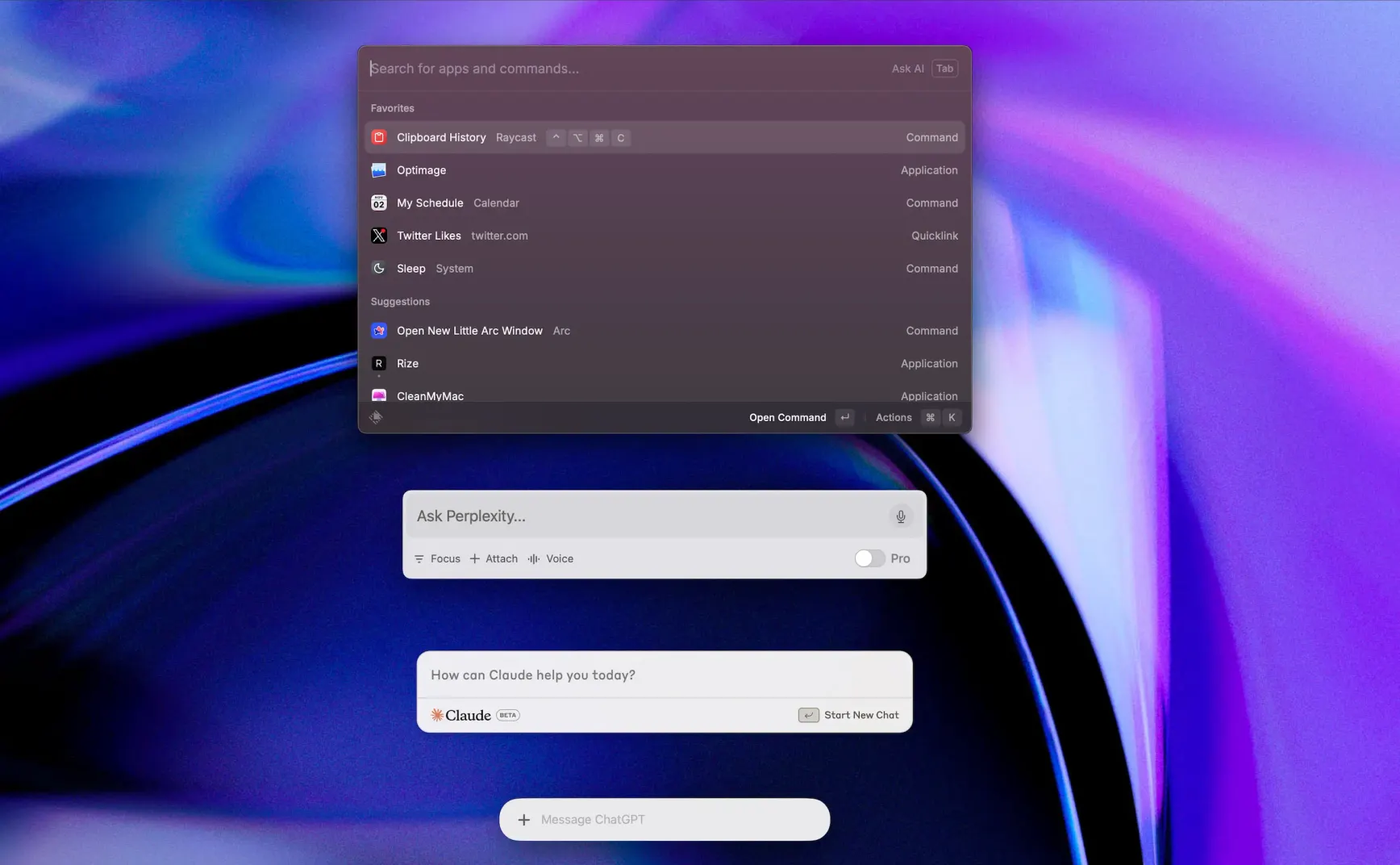Click Voice in Perplexity bar
Image resolution: width=1400 pixels, height=865 pixels.
551,558
